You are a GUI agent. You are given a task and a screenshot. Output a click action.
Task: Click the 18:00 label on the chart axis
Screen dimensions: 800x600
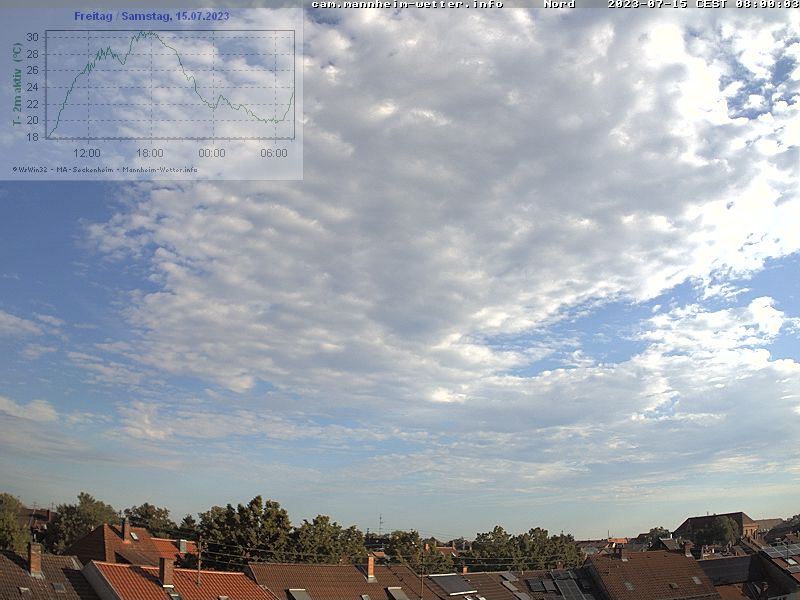[149, 153]
